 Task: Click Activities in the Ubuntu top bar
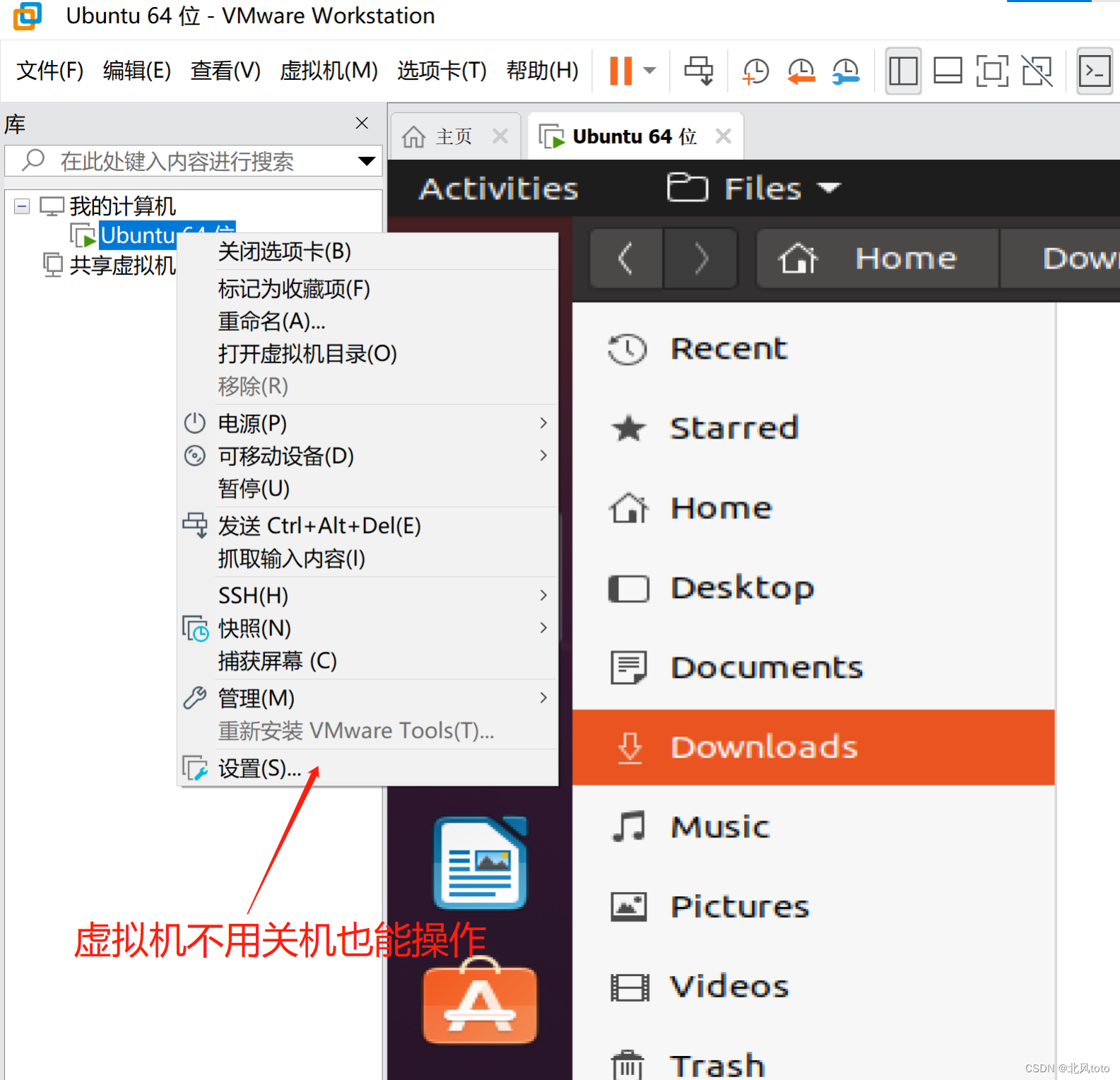tap(499, 189)
